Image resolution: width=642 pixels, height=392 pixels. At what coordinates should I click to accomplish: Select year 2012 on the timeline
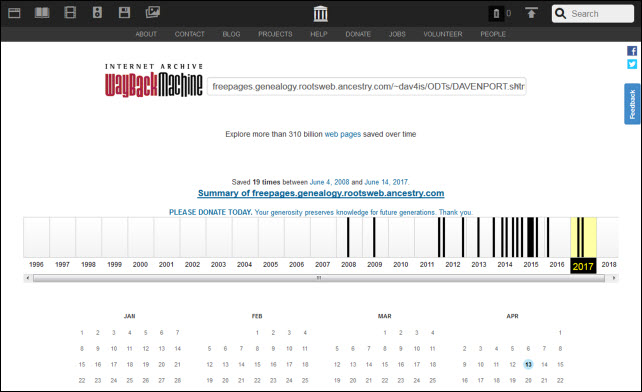[x=453, y=265]
